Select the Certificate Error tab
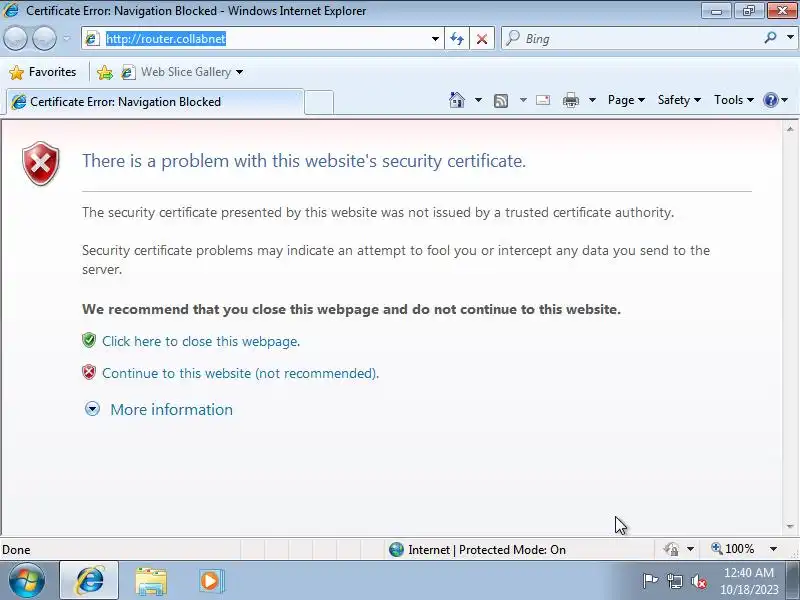The image size is (800, 600). pyautogui.click(x=153, y=102)
